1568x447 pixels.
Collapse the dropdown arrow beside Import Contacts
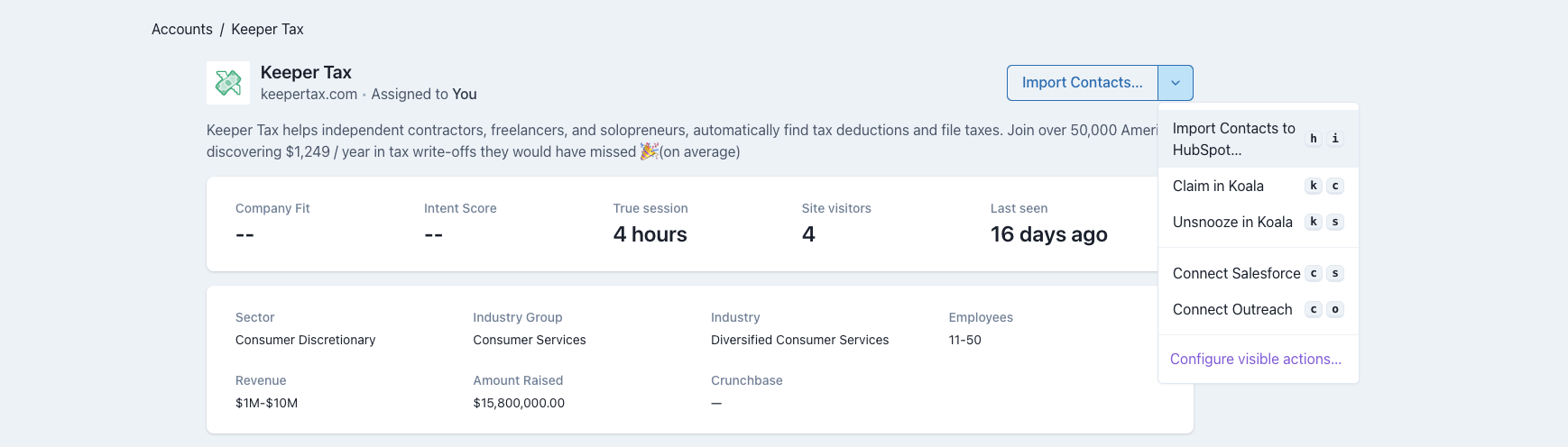(1176, 83)
